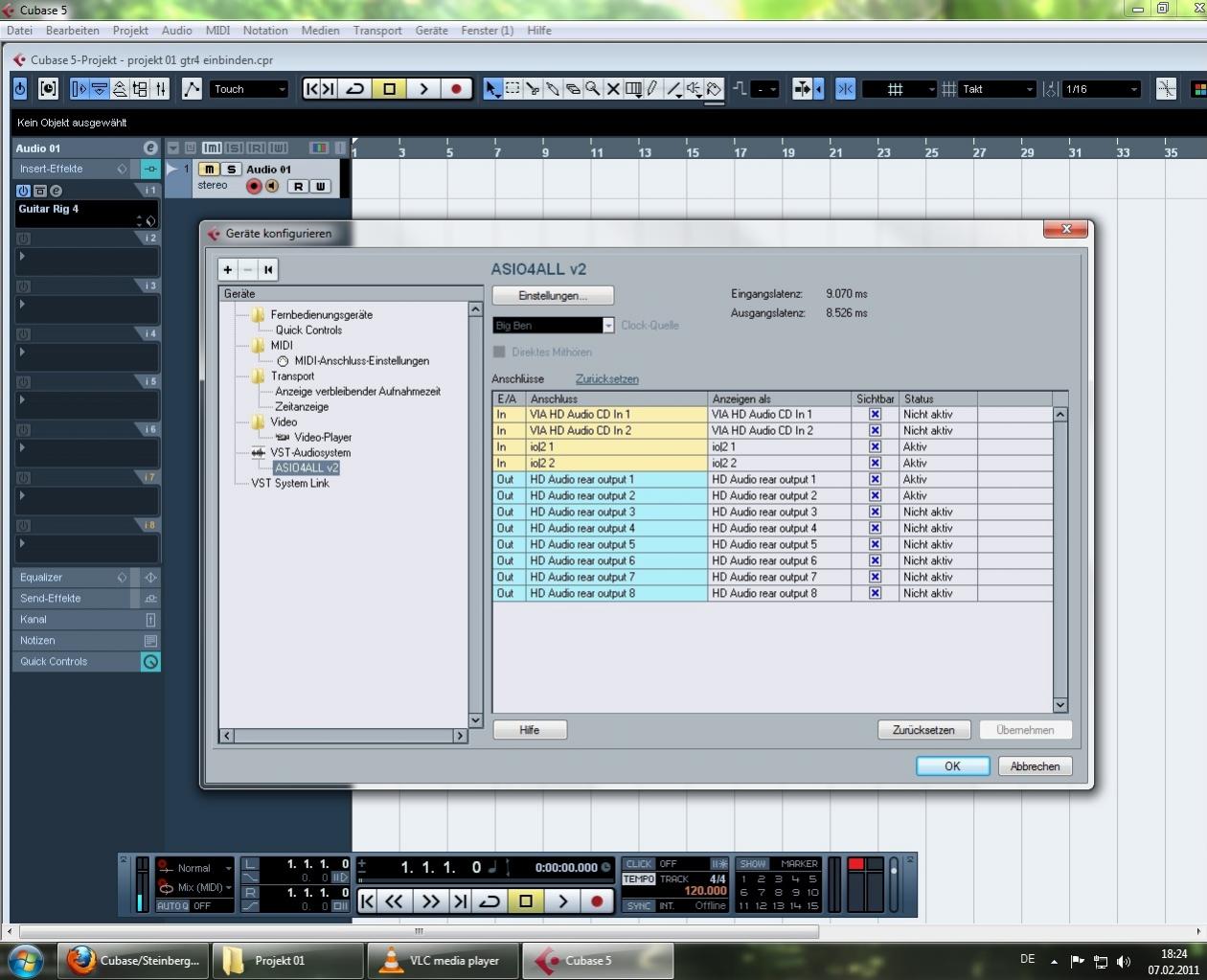This screenshot has width=1207, height=980.
Task: Click Play on the transport panel
Action: coord(562,900)
